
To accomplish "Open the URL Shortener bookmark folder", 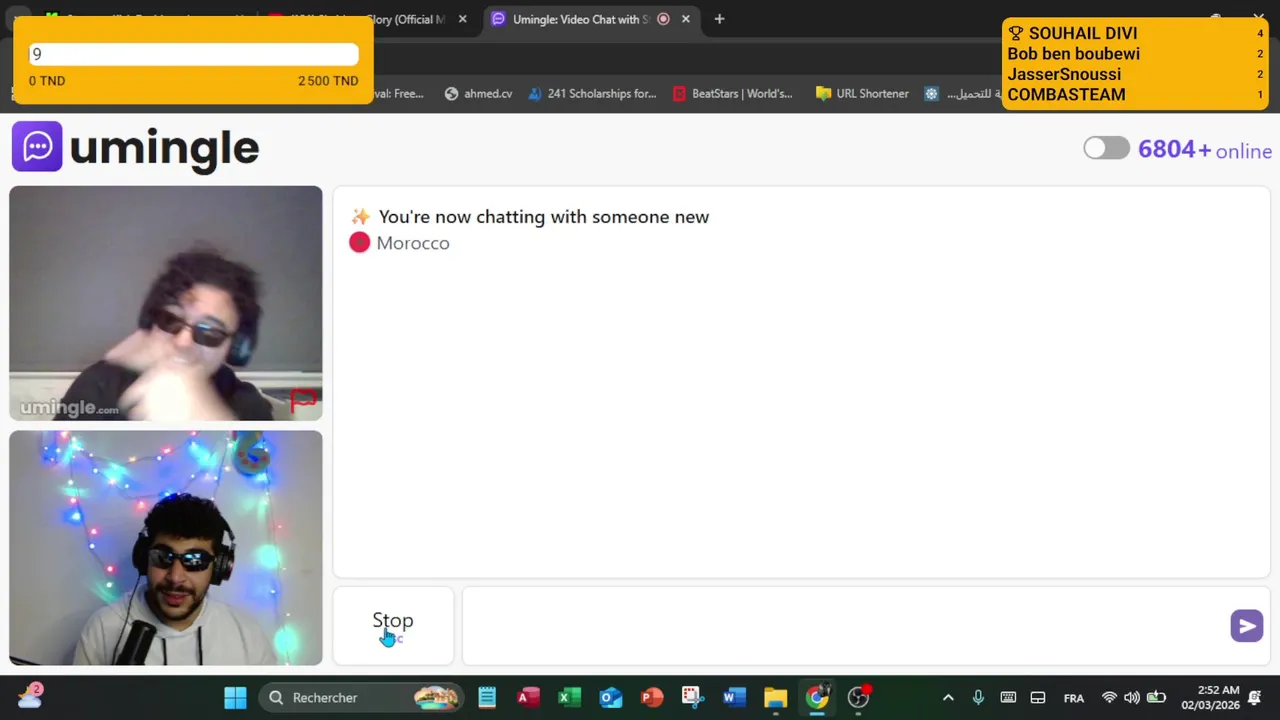I will pyautogui.click(x=862, y=93).
